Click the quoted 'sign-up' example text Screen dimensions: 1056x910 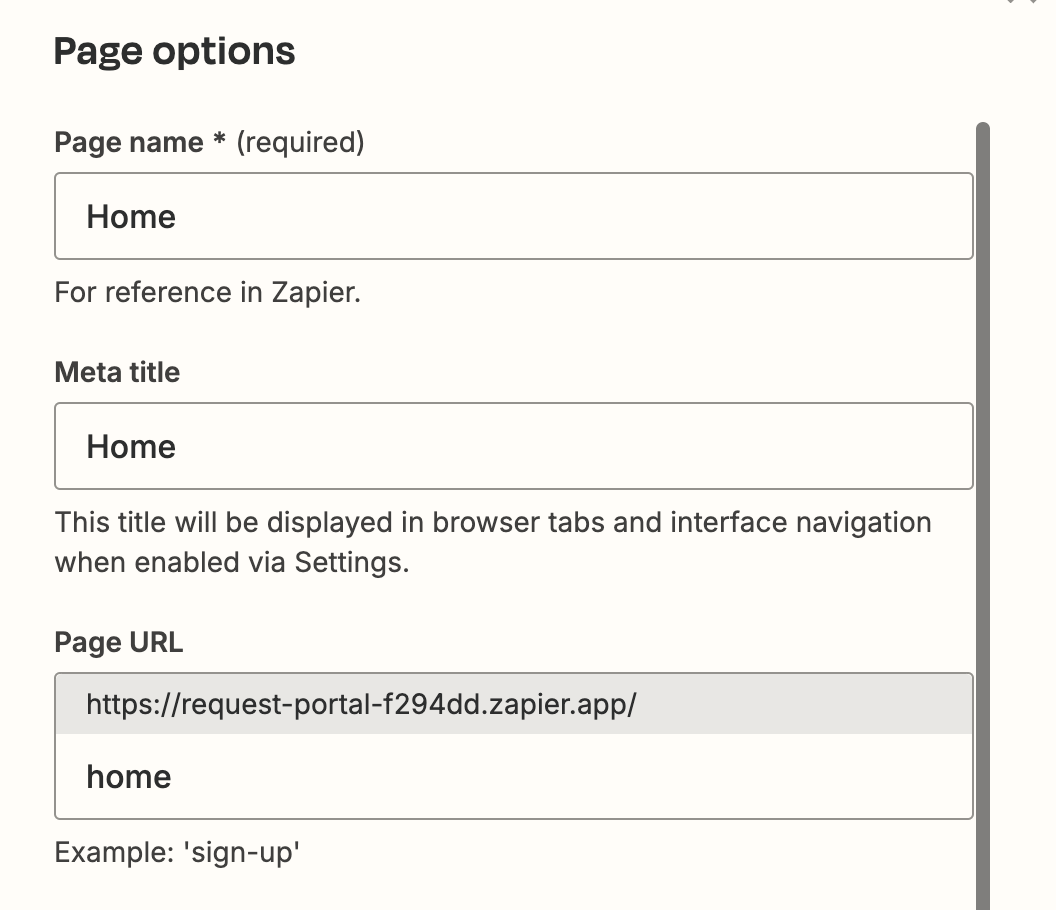[241, 853]
